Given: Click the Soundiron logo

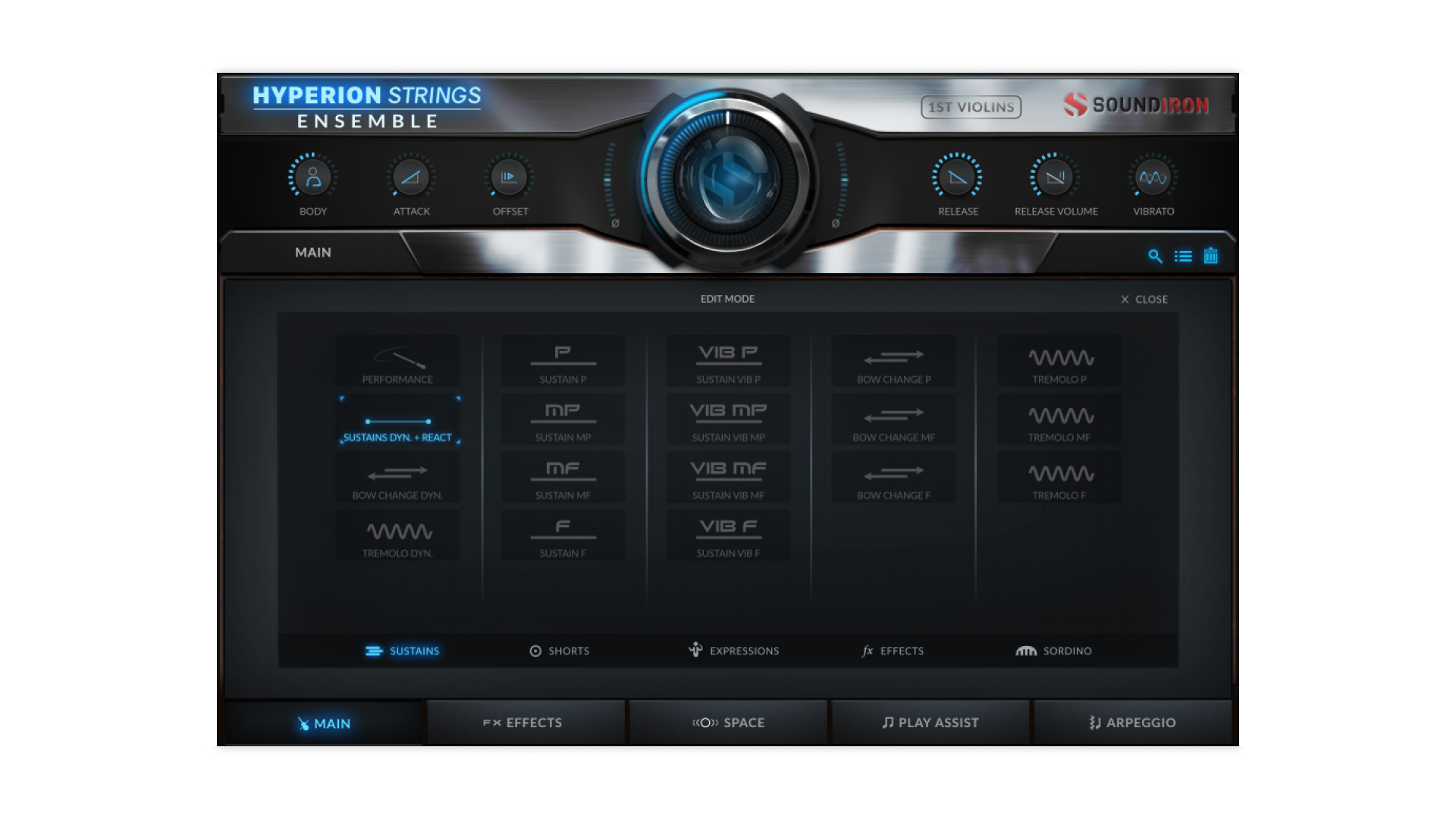Looking at the screenshot, I should tap(1136, 105).
